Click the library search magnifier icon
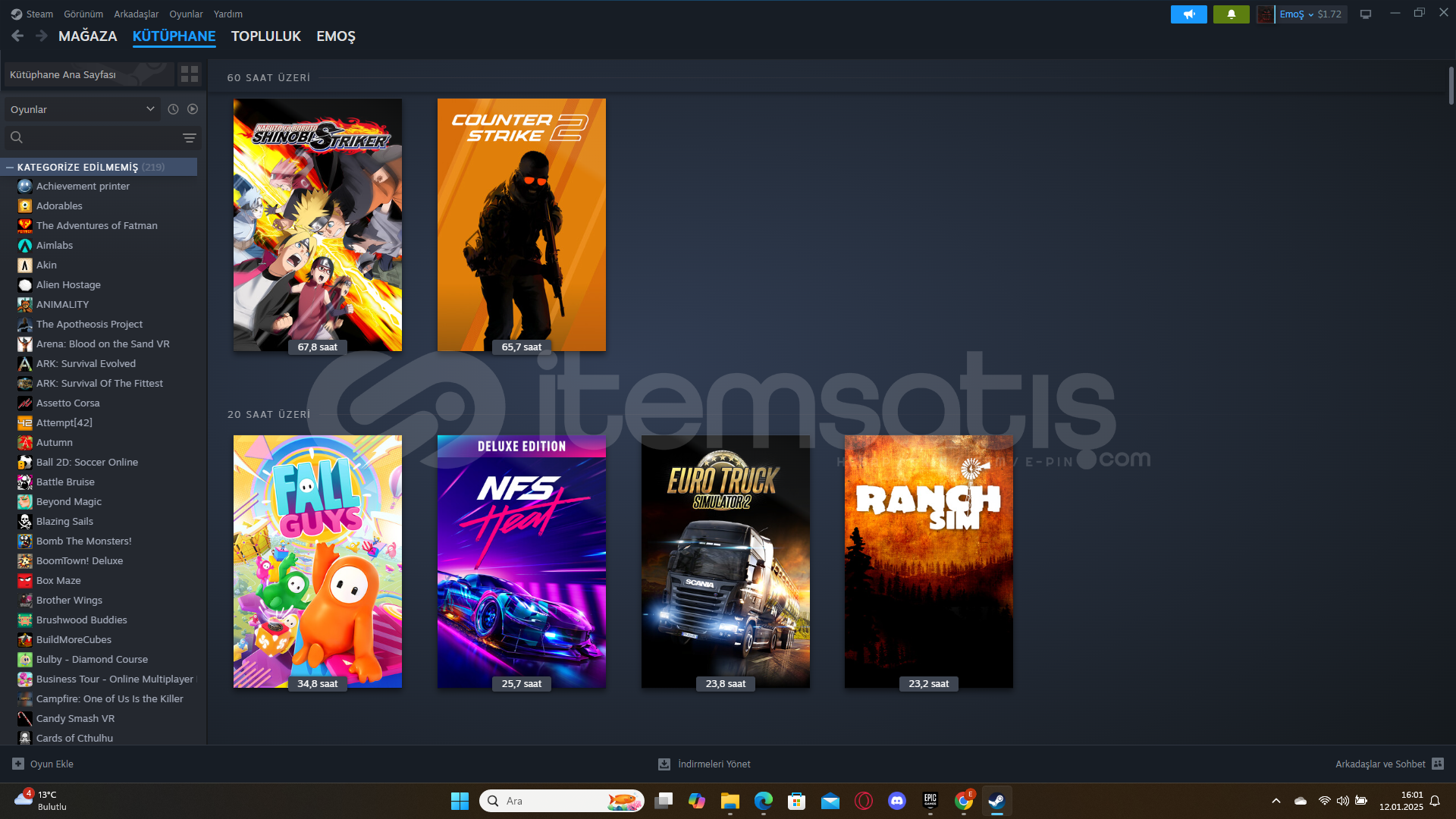Viewport: 1456px width, 819px height. pos(17,137)
